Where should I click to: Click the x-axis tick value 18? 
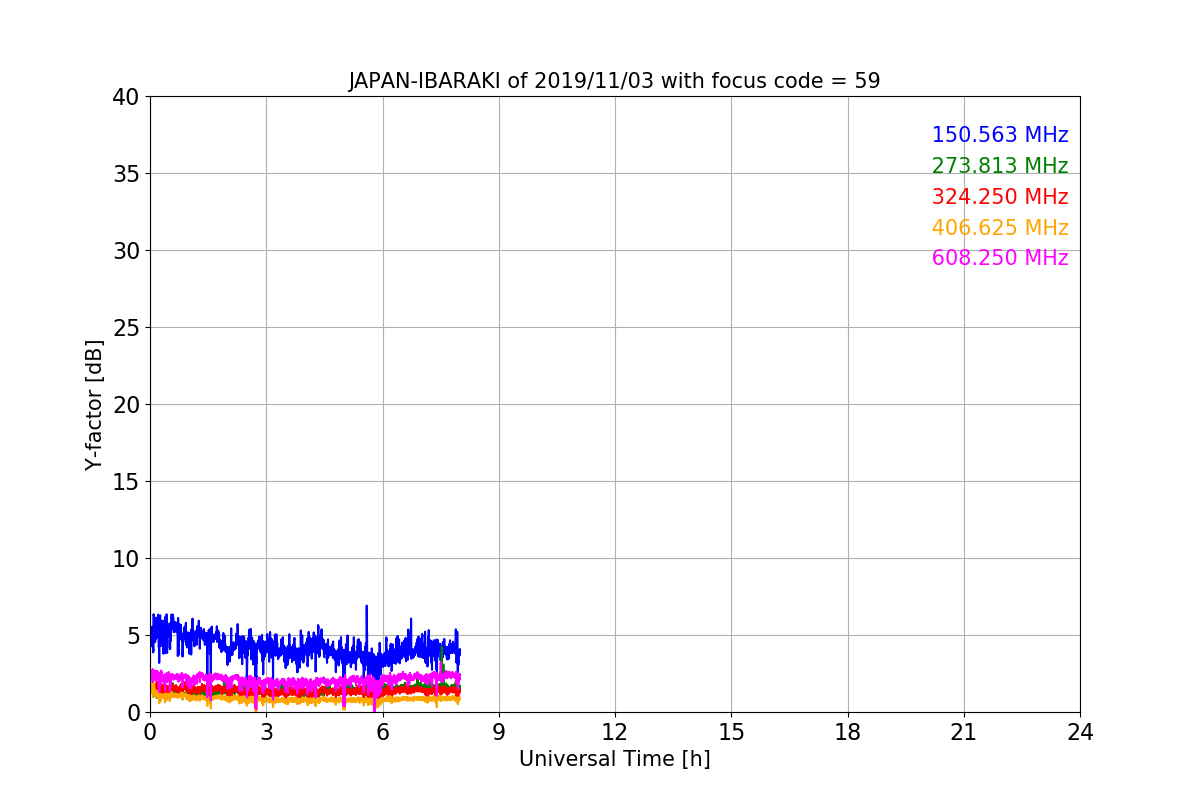coord(848,732)
